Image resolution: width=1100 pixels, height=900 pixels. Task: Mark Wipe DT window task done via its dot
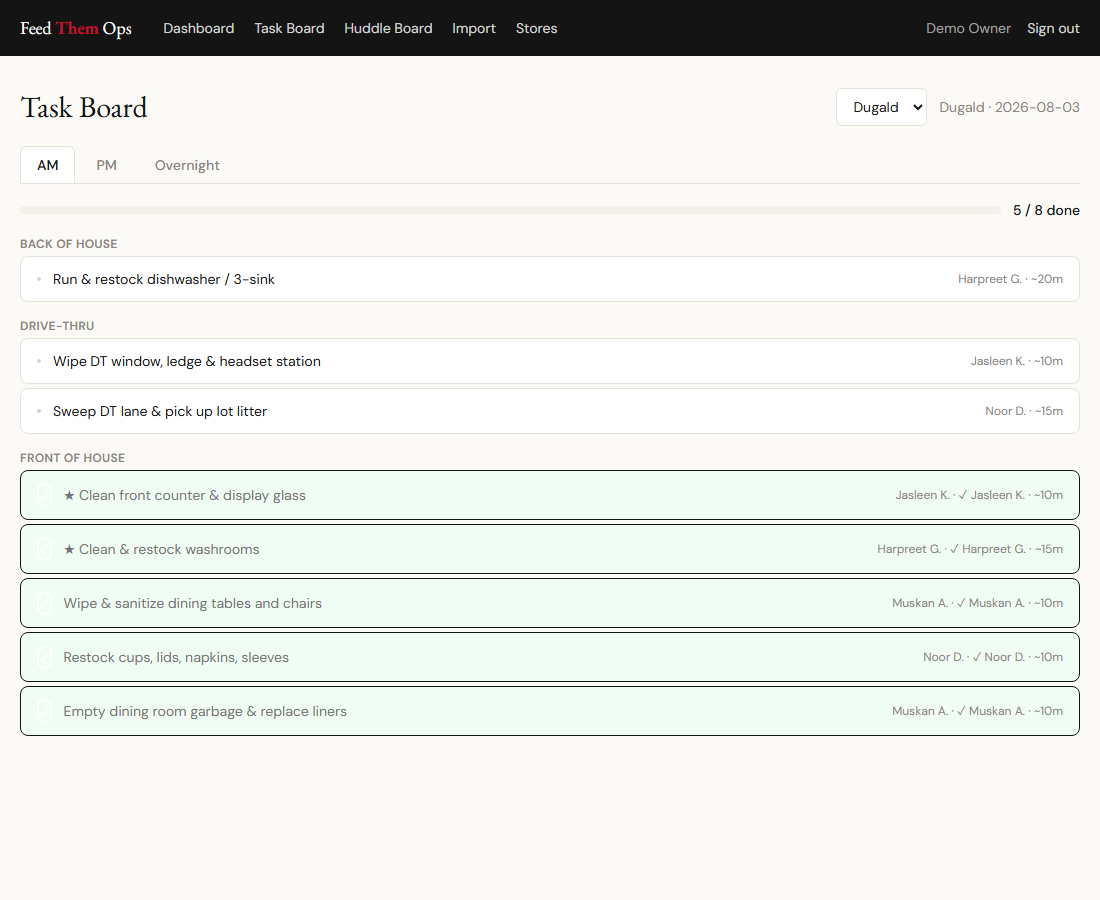pyautogui.click(x=39, y=361)
